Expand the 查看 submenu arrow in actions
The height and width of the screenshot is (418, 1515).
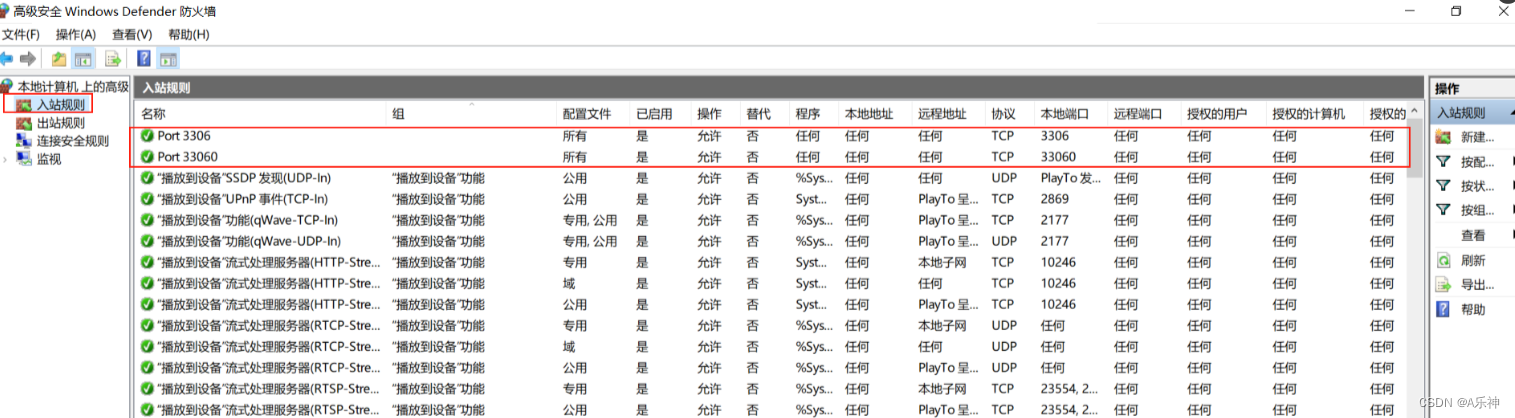pyautogui.click(x=1512, y=235)
